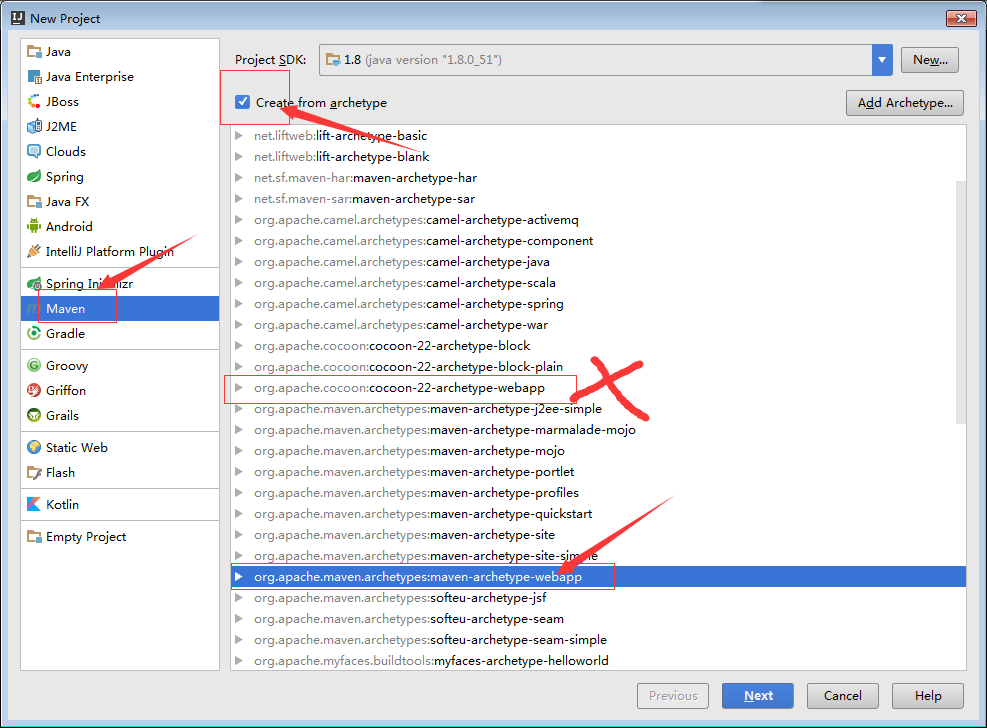Click the Empty Project folder icon
This screenshot has height=728, width=987.
coord(34,537)
